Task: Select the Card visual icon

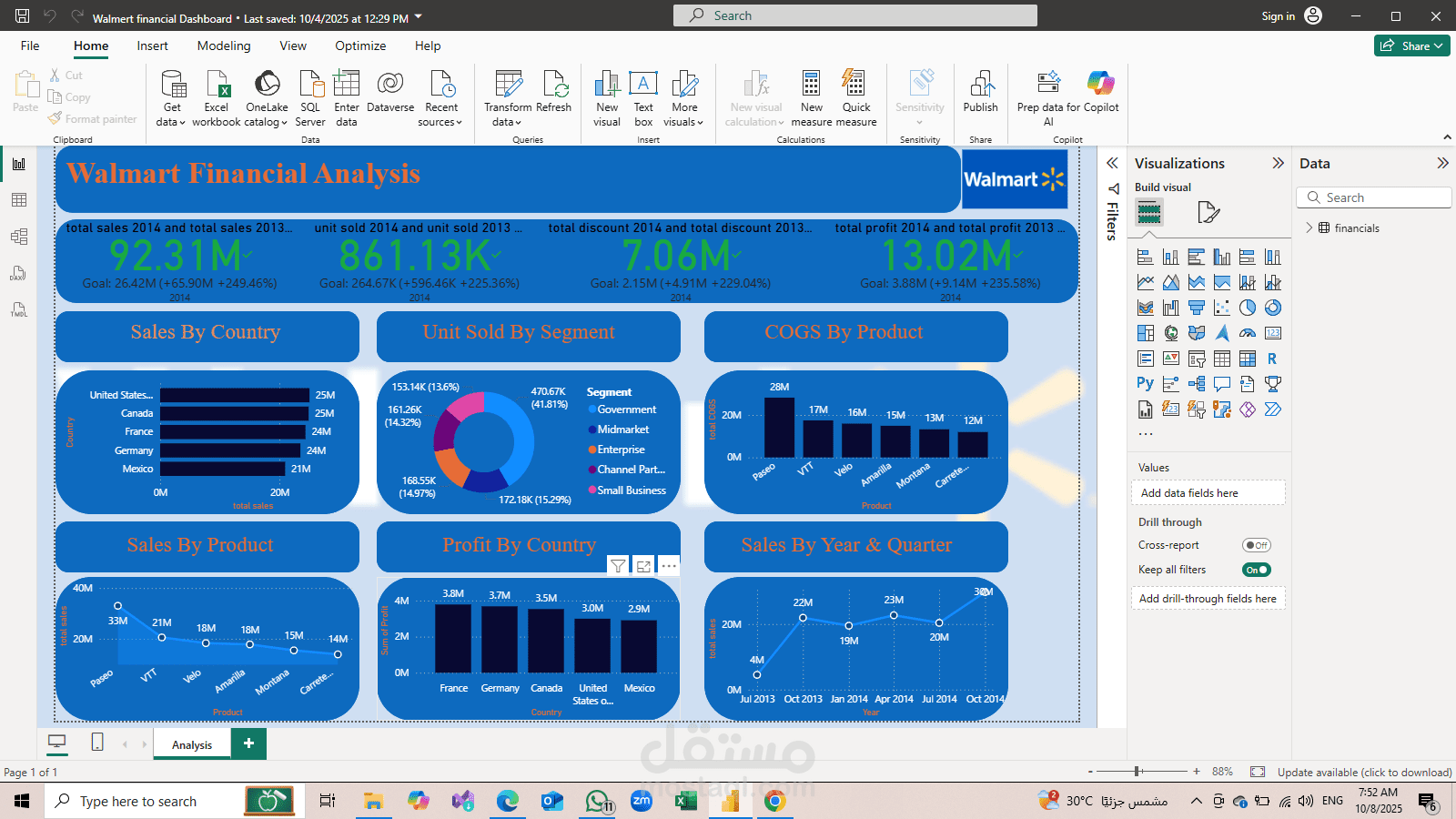Action: tap(1273, 333)
